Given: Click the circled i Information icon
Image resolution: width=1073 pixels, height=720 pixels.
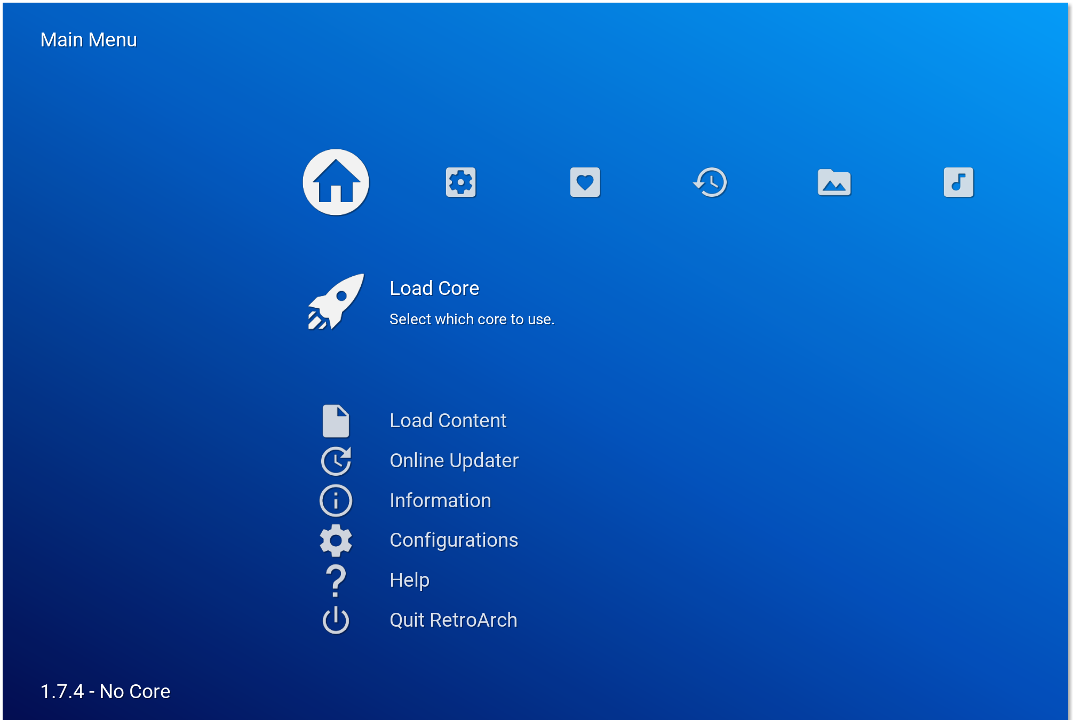Looking at the screenshot, I should coord(335,500).
